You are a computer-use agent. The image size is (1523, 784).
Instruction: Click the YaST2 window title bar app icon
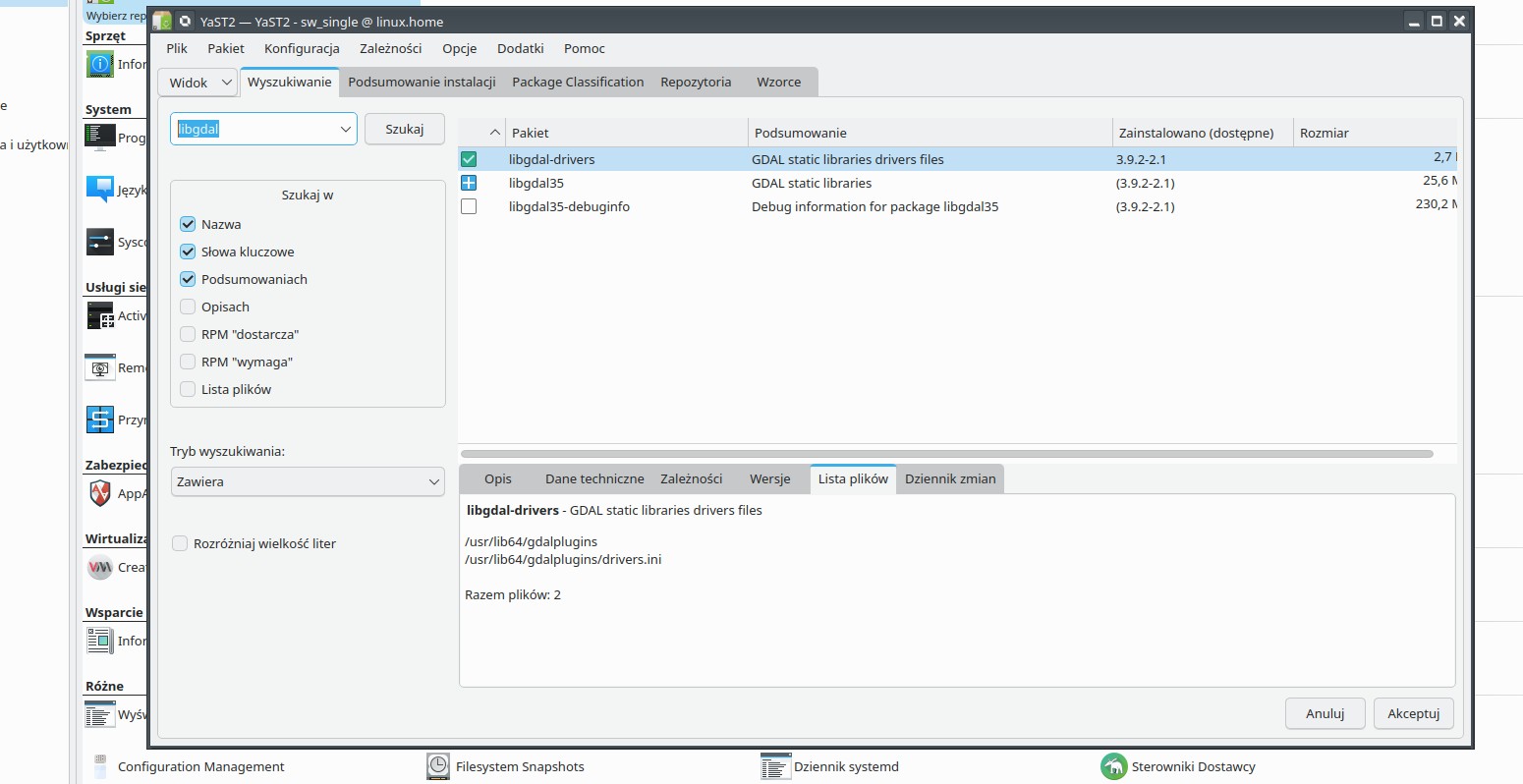(162, 21)
